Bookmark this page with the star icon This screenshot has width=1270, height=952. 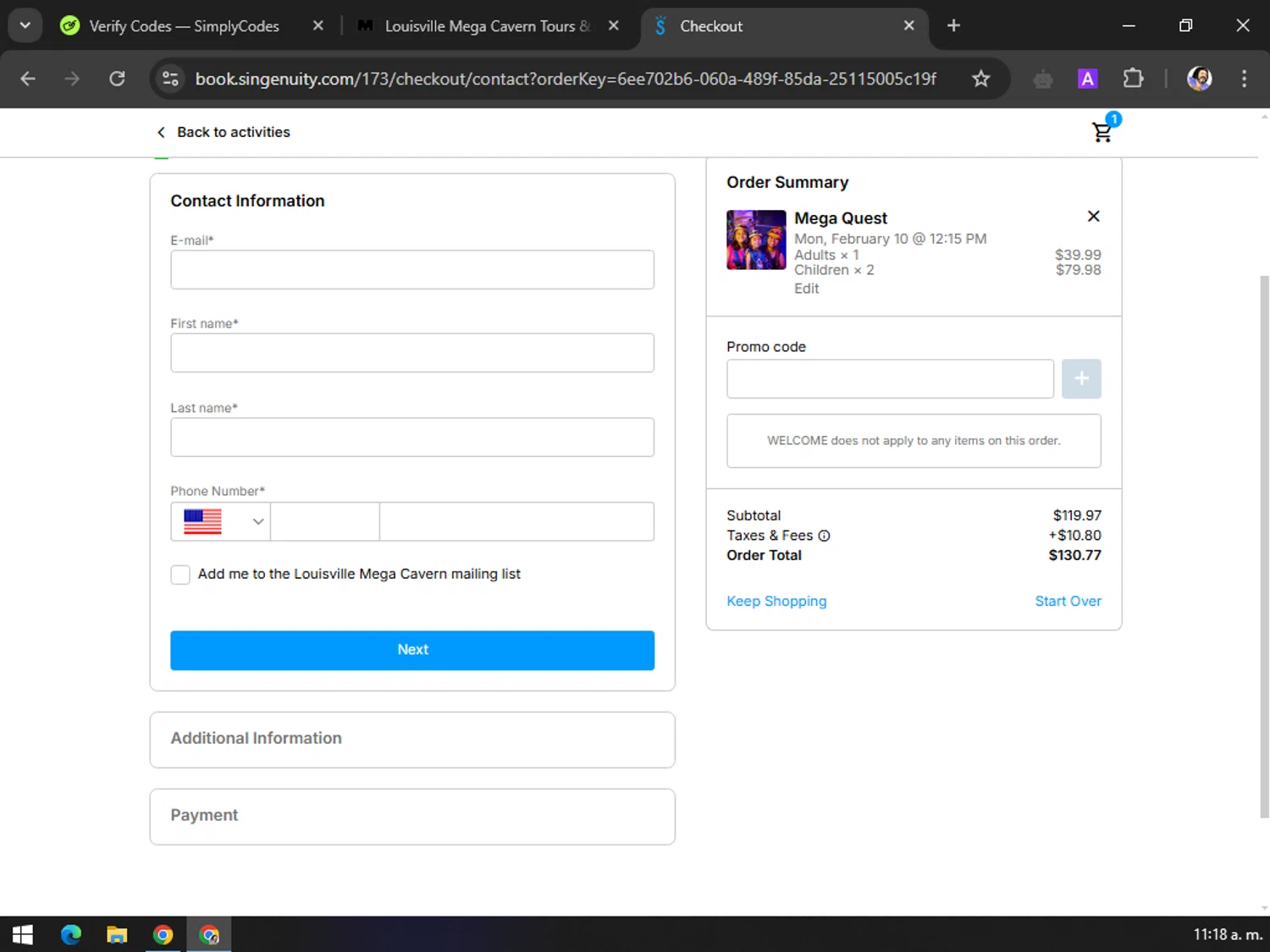[x=980, y=79]
